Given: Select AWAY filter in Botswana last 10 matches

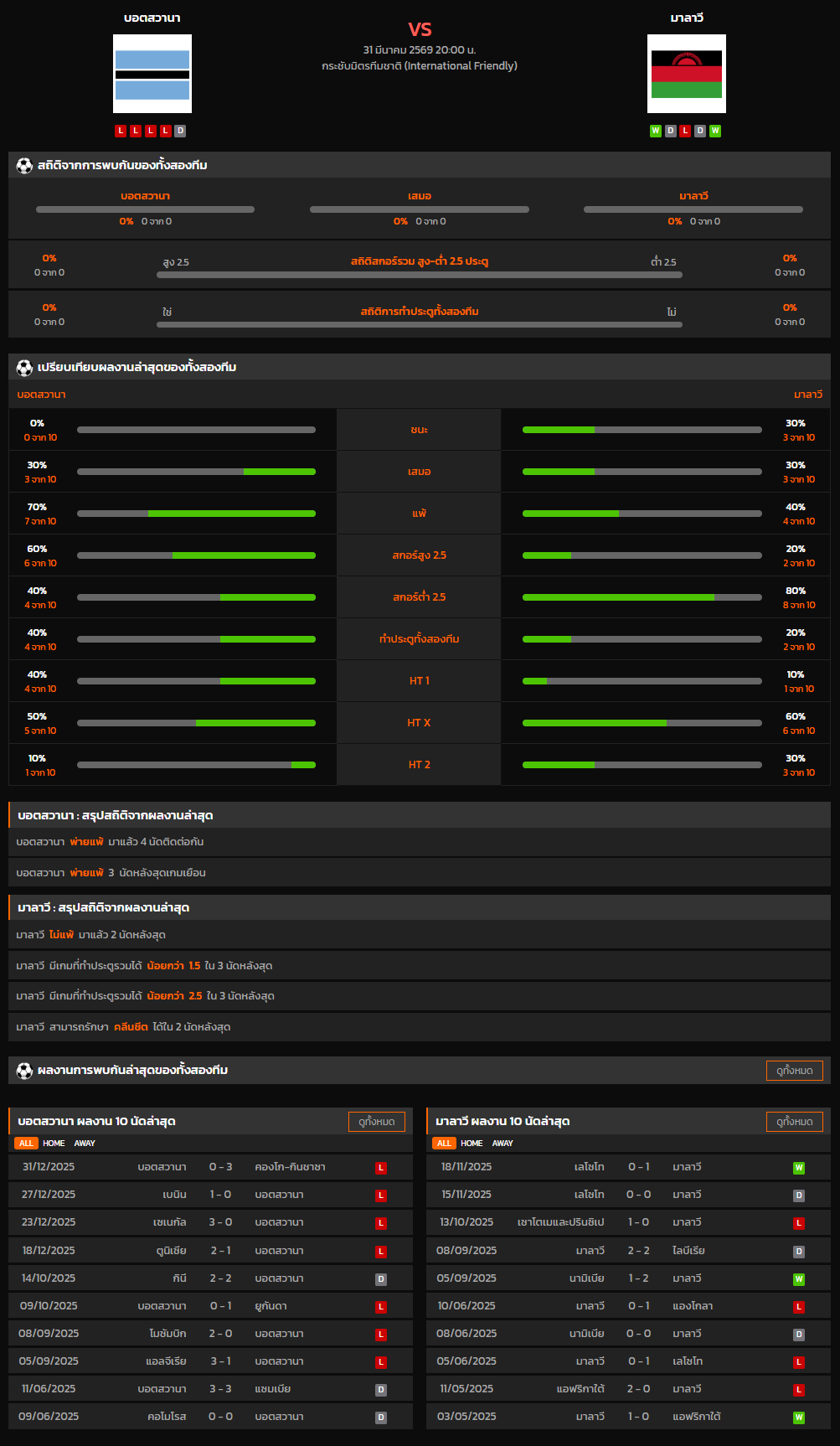Looking at the screenshot, I should pos(85,1144).
